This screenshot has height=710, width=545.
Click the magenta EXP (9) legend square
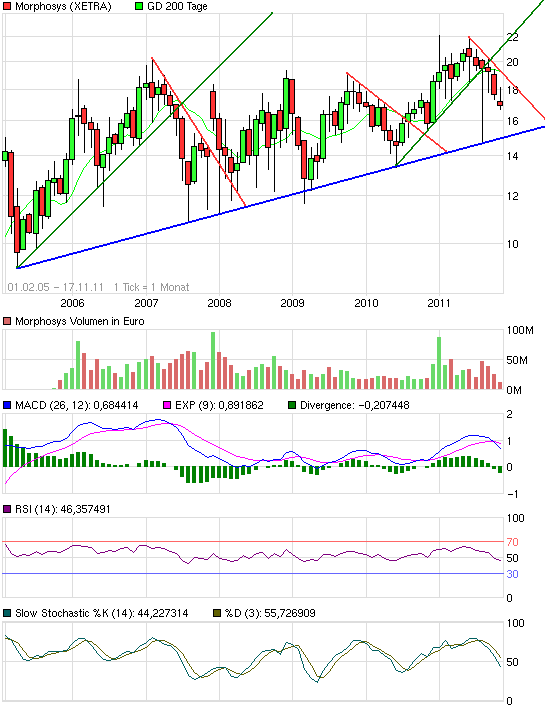[x=167, y=405]
